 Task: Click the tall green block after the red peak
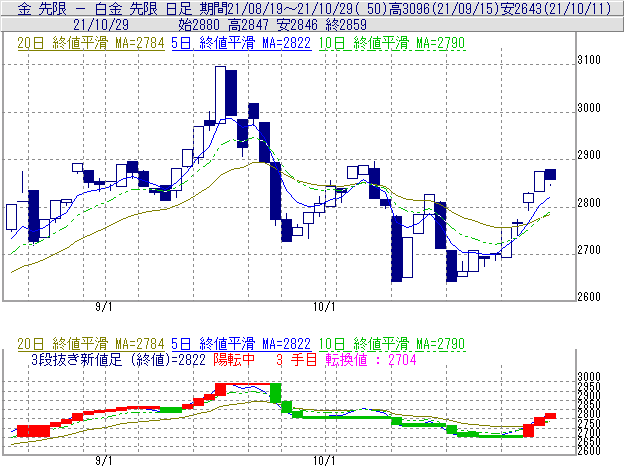click(275, 393)
